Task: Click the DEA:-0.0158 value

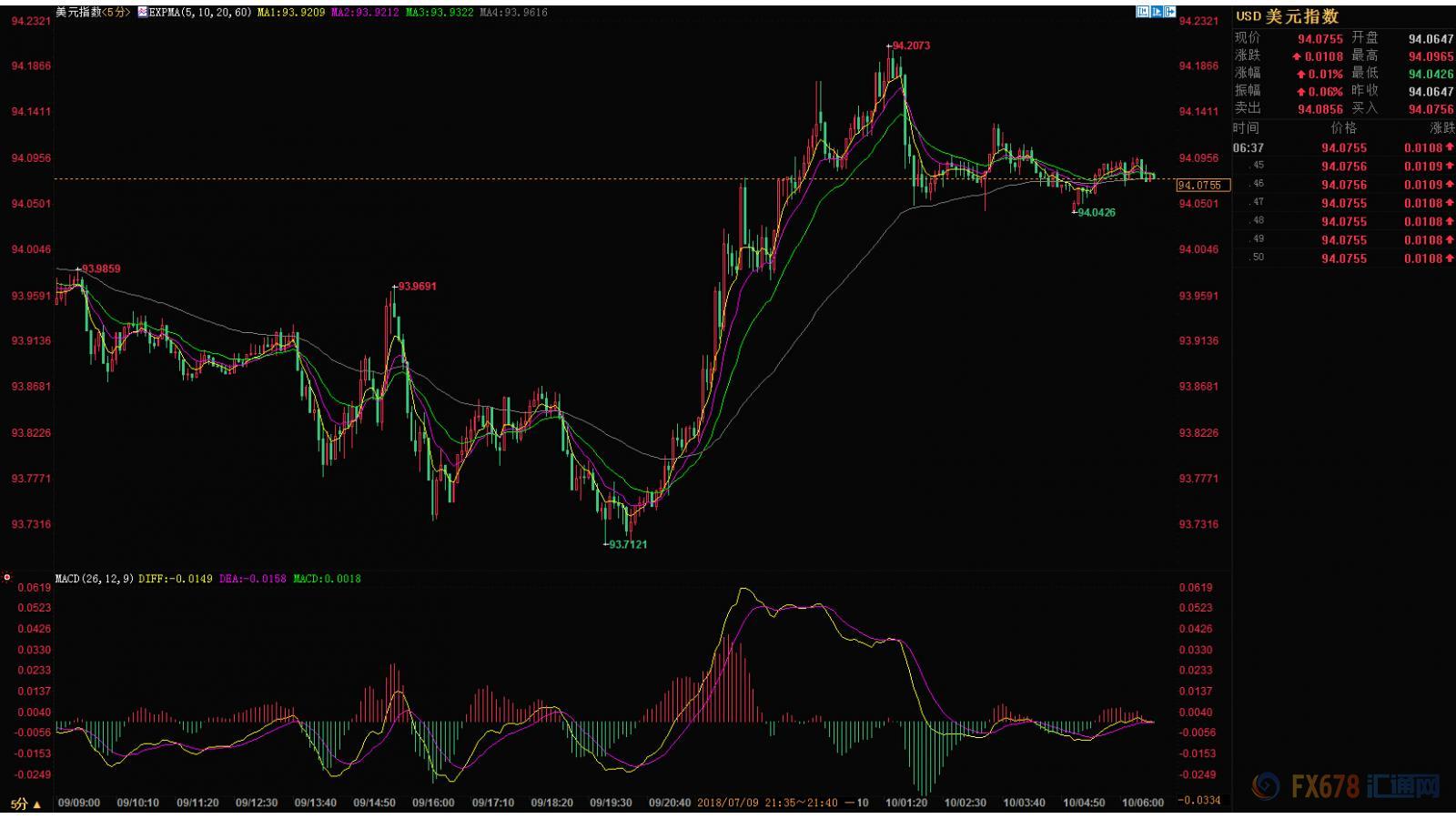Action: [x=252, y=579]
